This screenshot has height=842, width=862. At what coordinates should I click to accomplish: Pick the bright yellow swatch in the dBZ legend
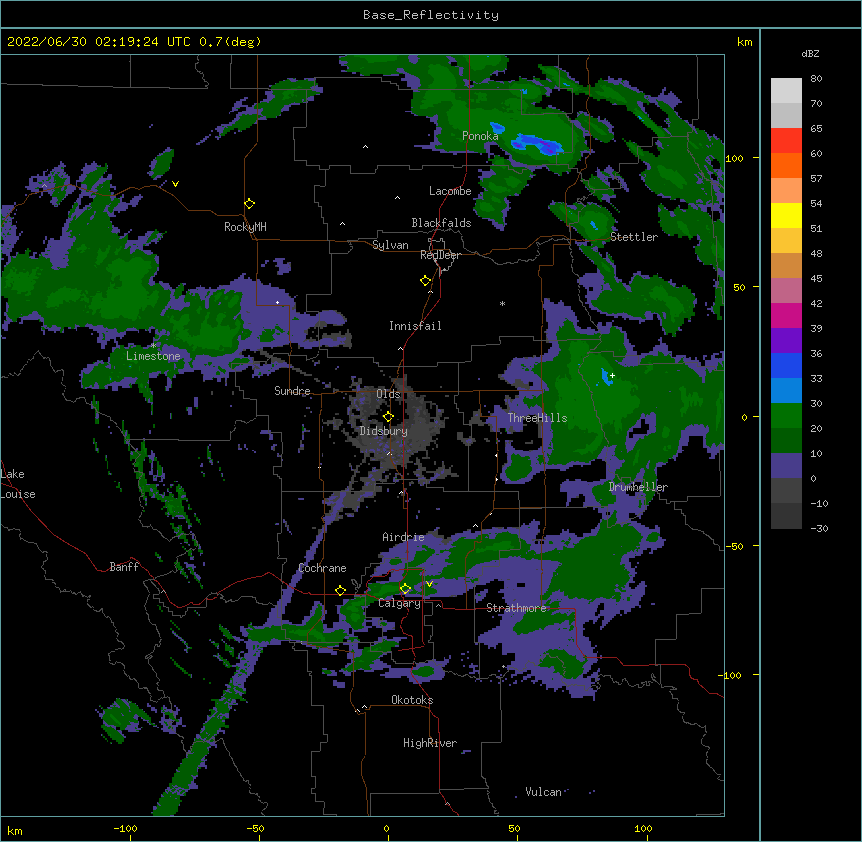pos(786,215)
